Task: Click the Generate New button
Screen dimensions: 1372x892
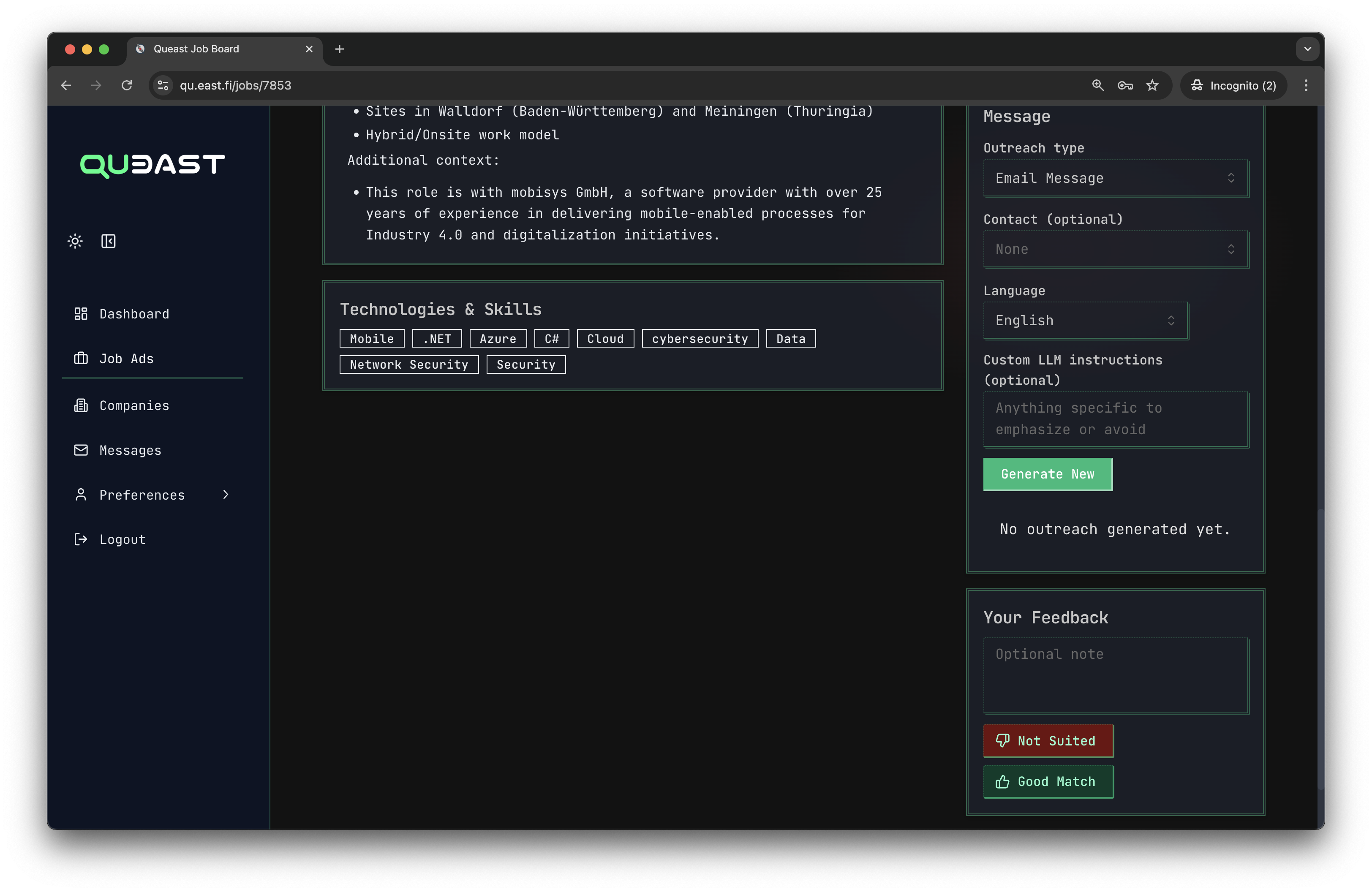Action: (1048, 474)
